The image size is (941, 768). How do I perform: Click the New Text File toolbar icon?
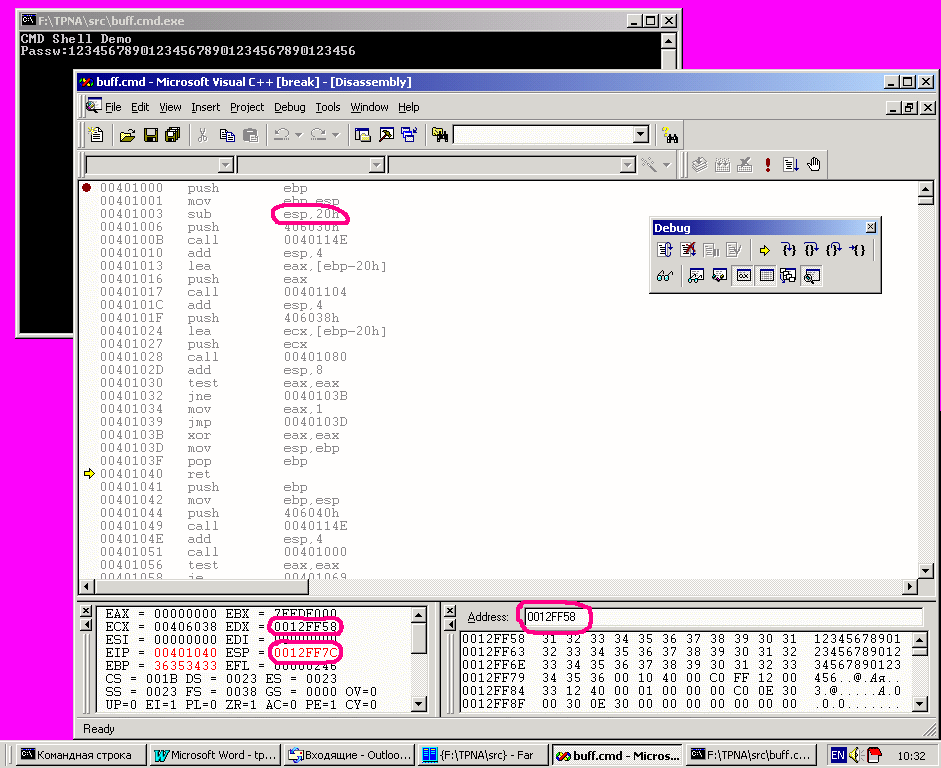point(96,135)
